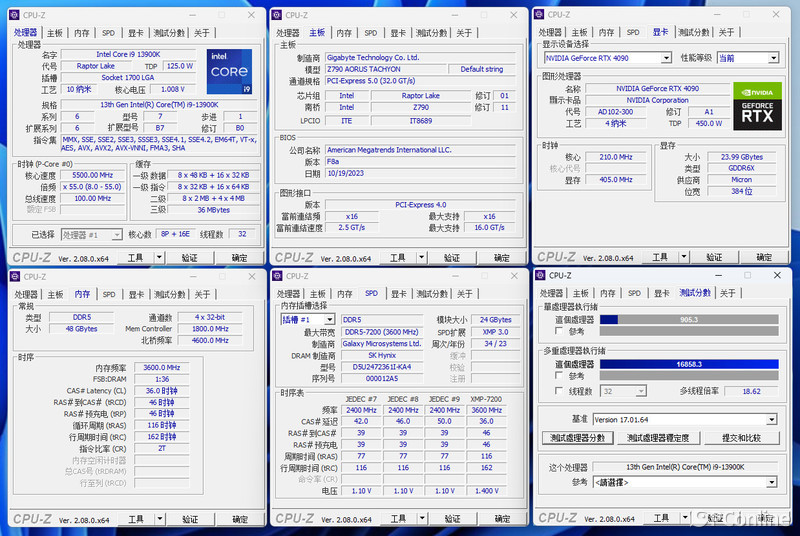Expand 工具 arrow in the 内存 window

point(160,519)
